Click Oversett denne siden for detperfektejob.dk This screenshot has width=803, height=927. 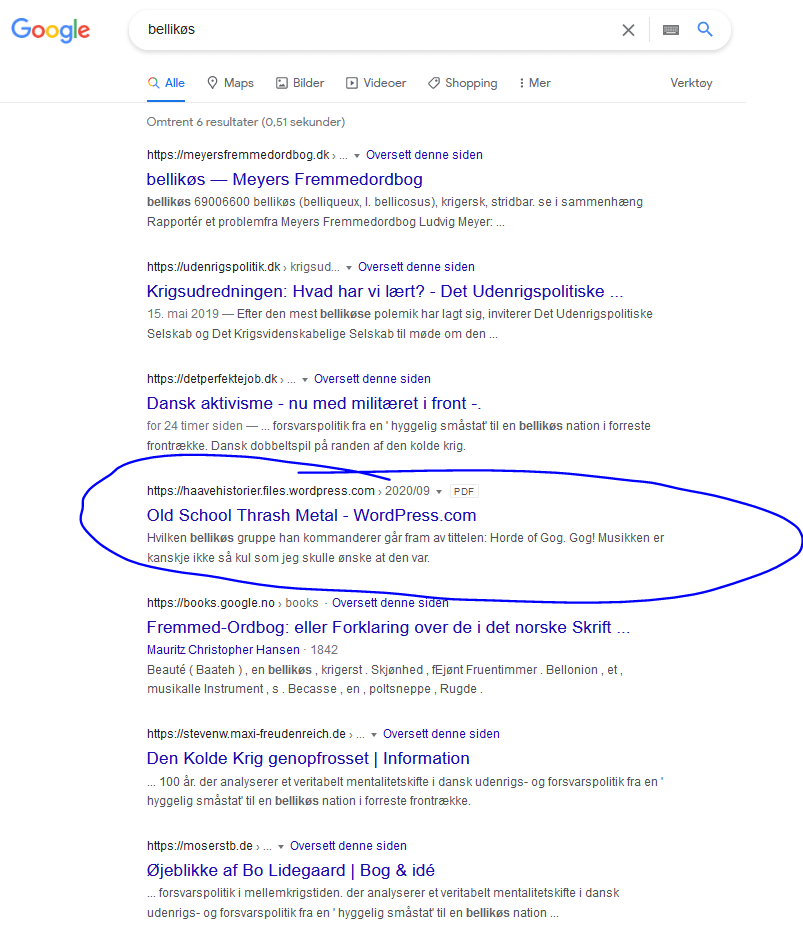click(x=372, y=379)
